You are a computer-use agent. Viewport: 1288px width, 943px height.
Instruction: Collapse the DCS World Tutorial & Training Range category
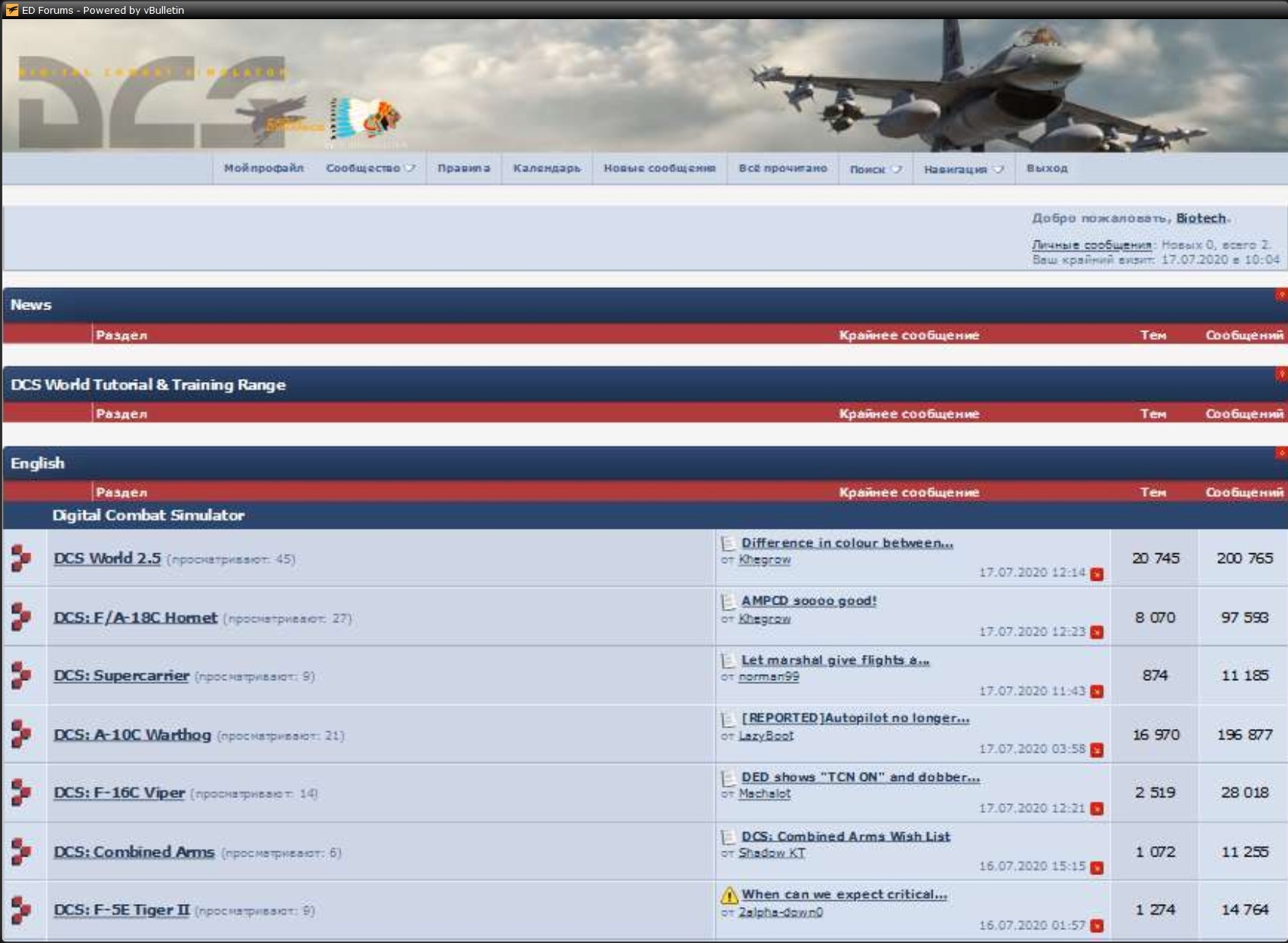pos(1281,374)
